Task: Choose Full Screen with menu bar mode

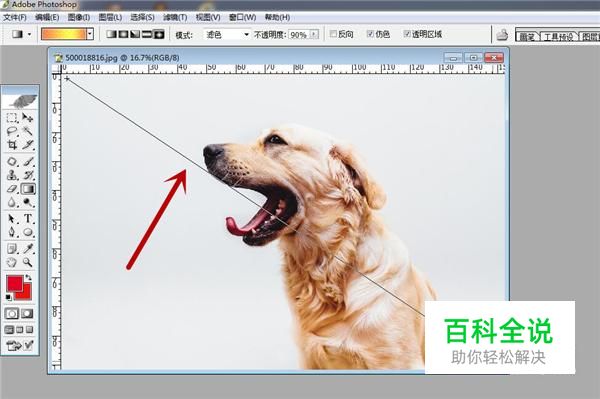Action: click(20, 330)
